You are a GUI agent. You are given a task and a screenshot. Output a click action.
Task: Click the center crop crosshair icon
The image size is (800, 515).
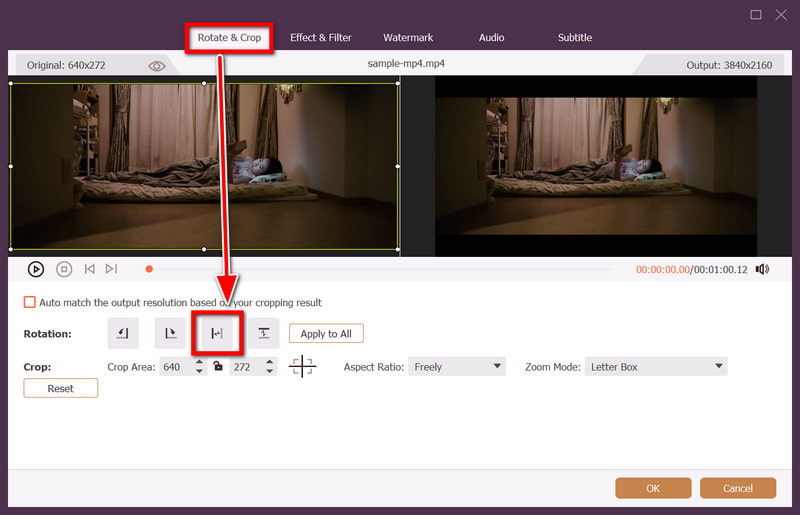302,367
